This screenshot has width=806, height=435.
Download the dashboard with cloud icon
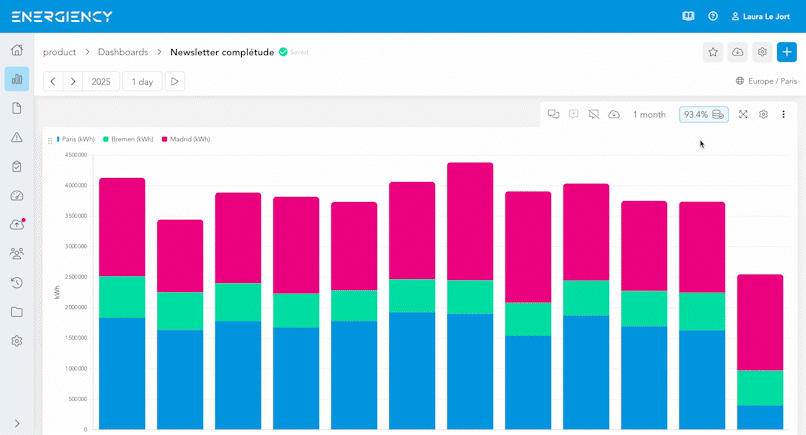pyautogui.click(x=738, y=52)
